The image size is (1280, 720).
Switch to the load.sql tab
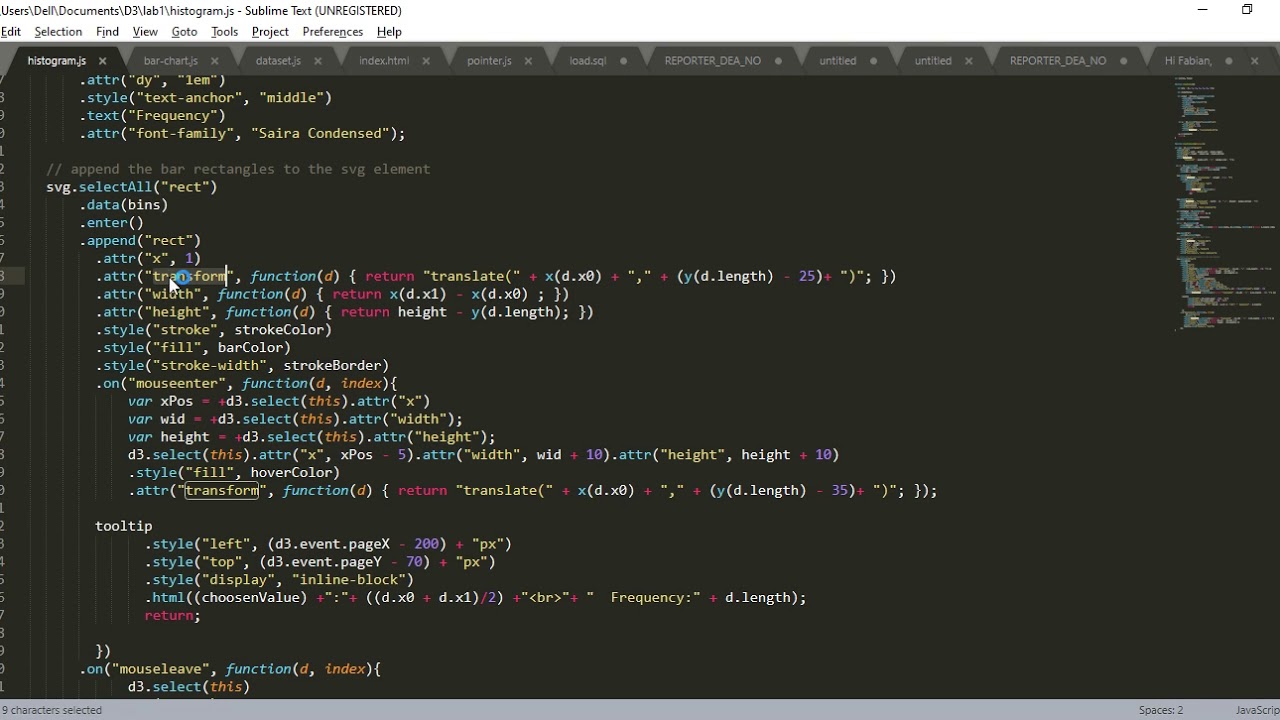pos(588,61)
